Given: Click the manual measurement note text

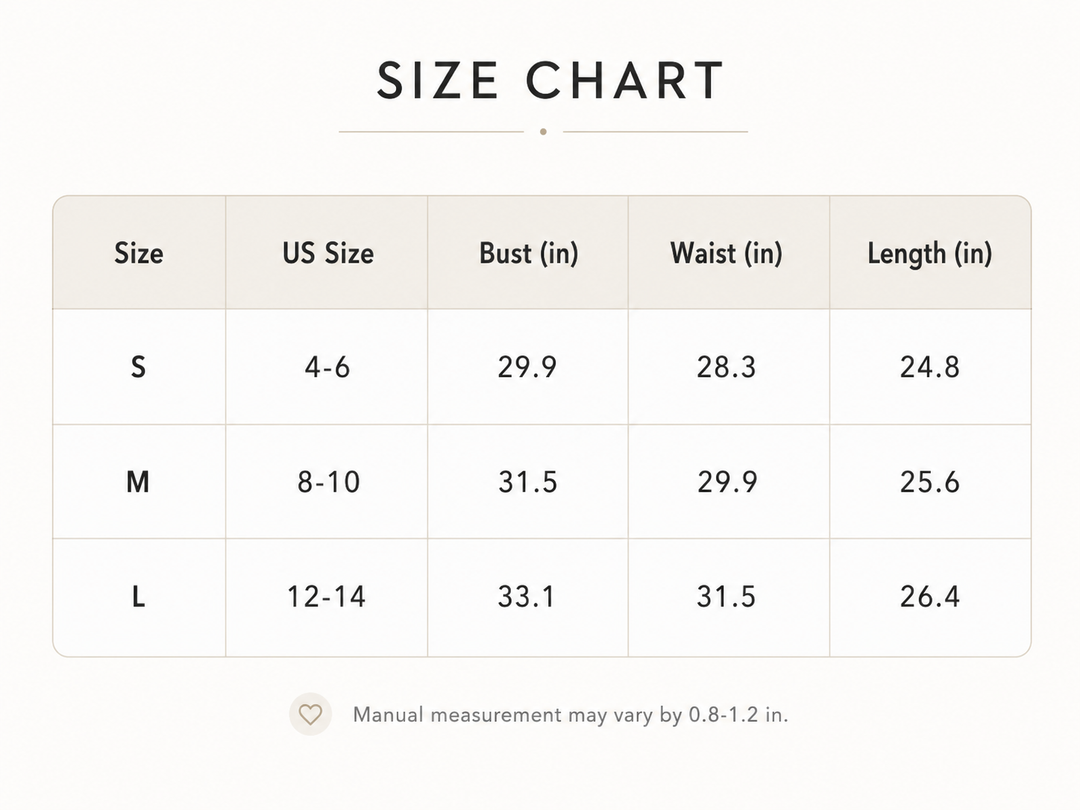Looking at the screenshot, I should (570, 715).
